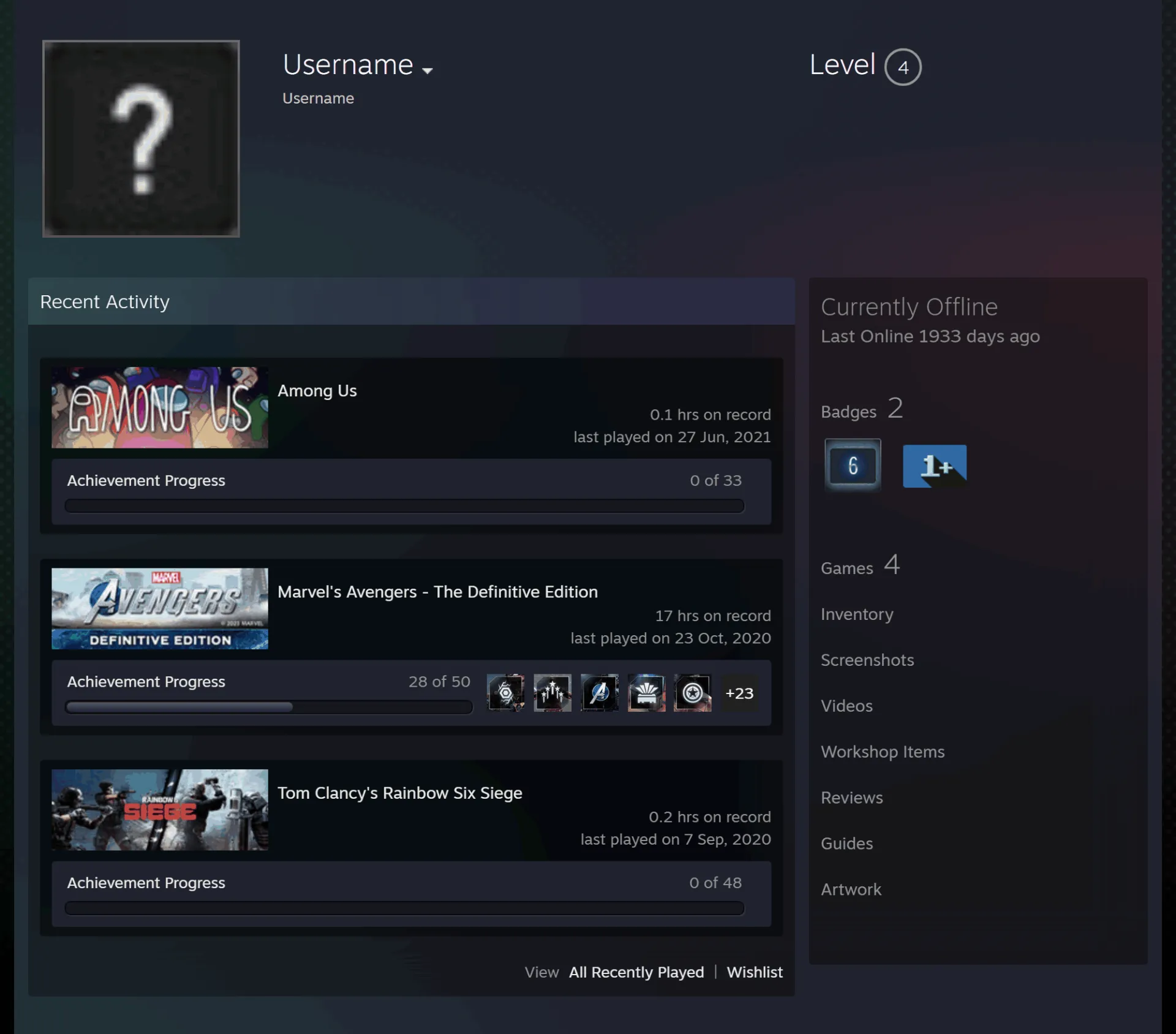This screenshot has height=1034, width=1176.
Task: Click the 1+ community badge icon
Action: [x=935, y=466]
